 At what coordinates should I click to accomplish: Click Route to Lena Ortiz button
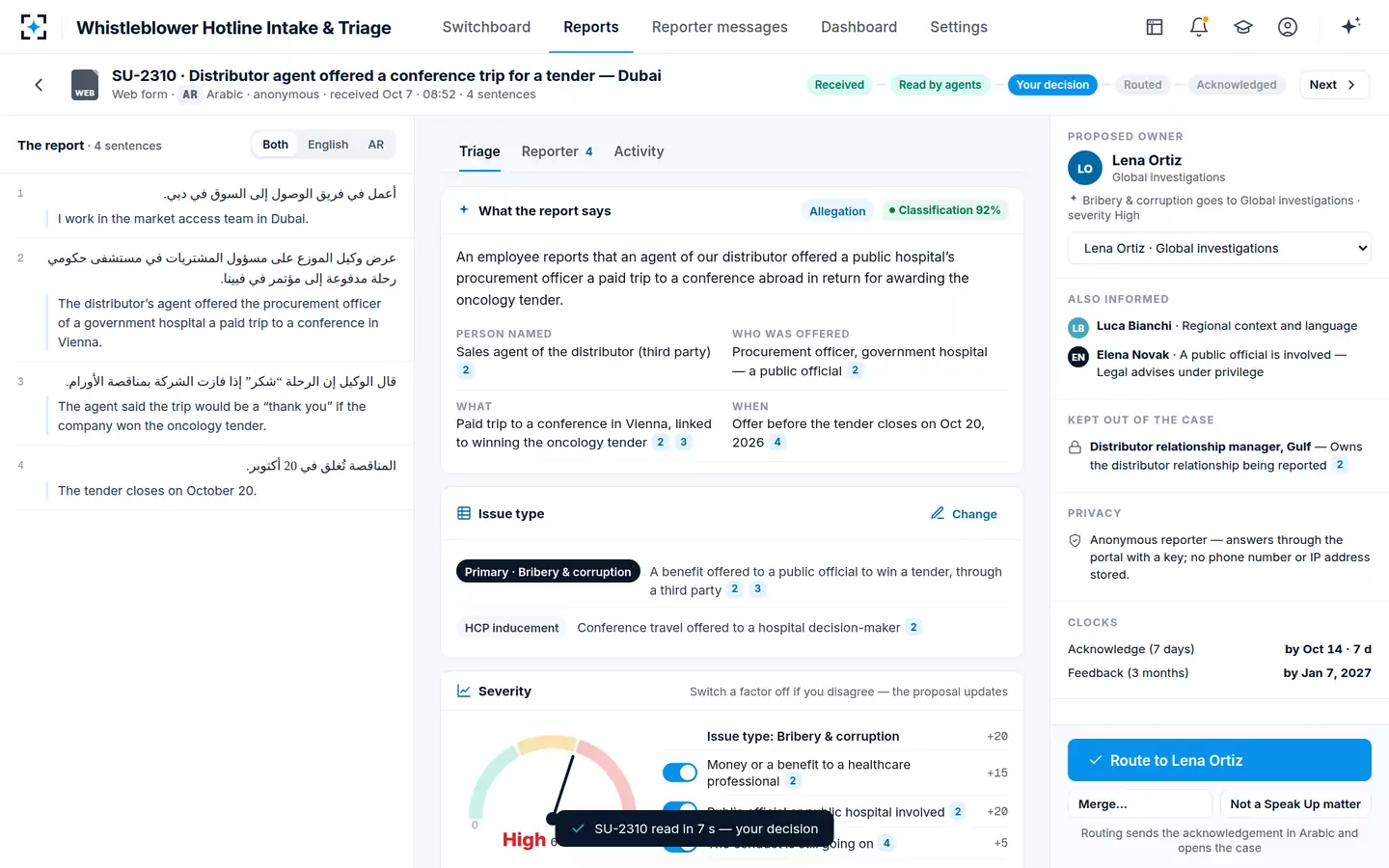point(1219,760)
